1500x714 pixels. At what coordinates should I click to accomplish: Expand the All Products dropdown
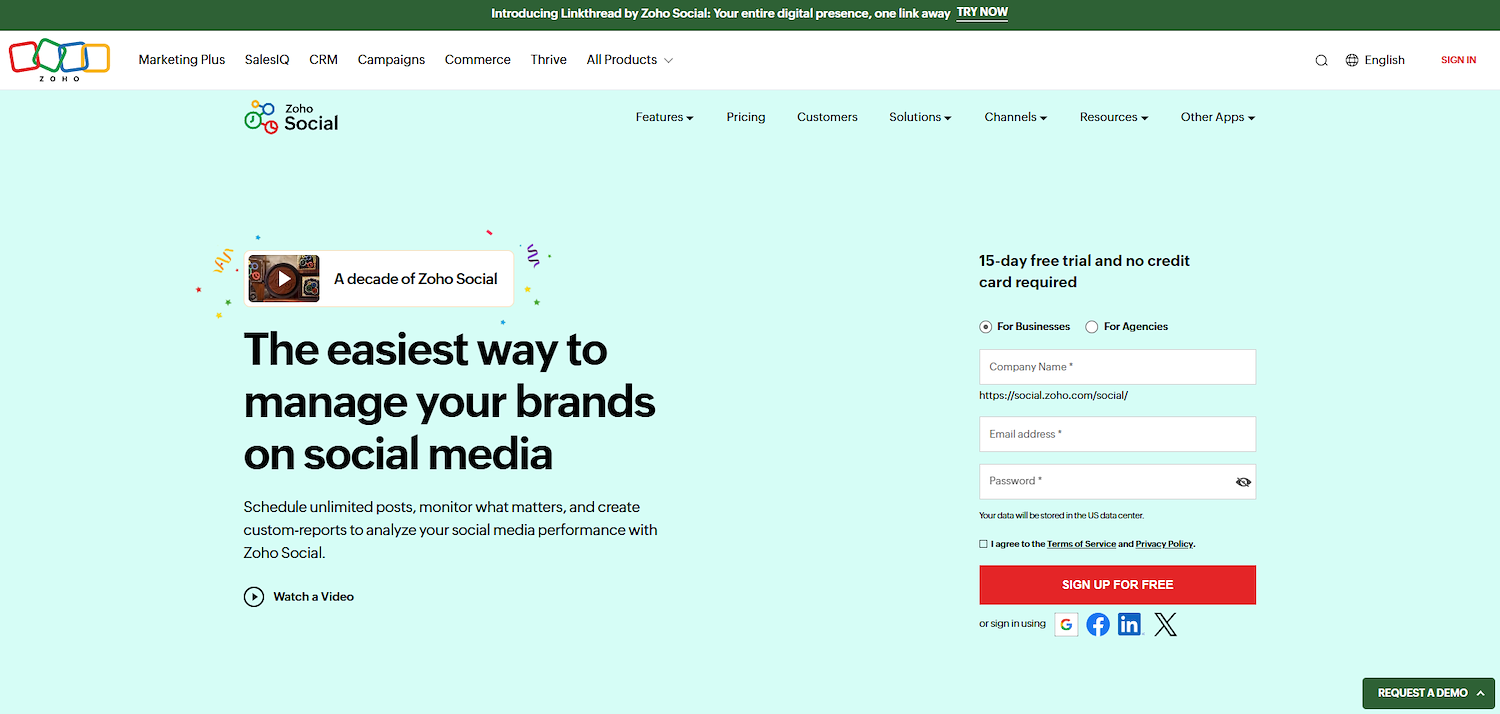(x=629, y=60)
